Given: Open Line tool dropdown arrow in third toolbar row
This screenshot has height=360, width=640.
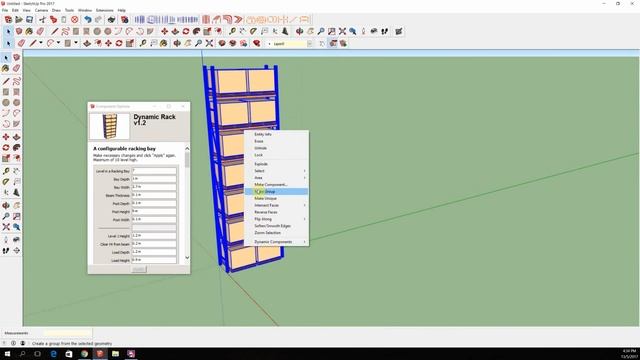Looking at the screenshot, I should click(x=40, y=43).
